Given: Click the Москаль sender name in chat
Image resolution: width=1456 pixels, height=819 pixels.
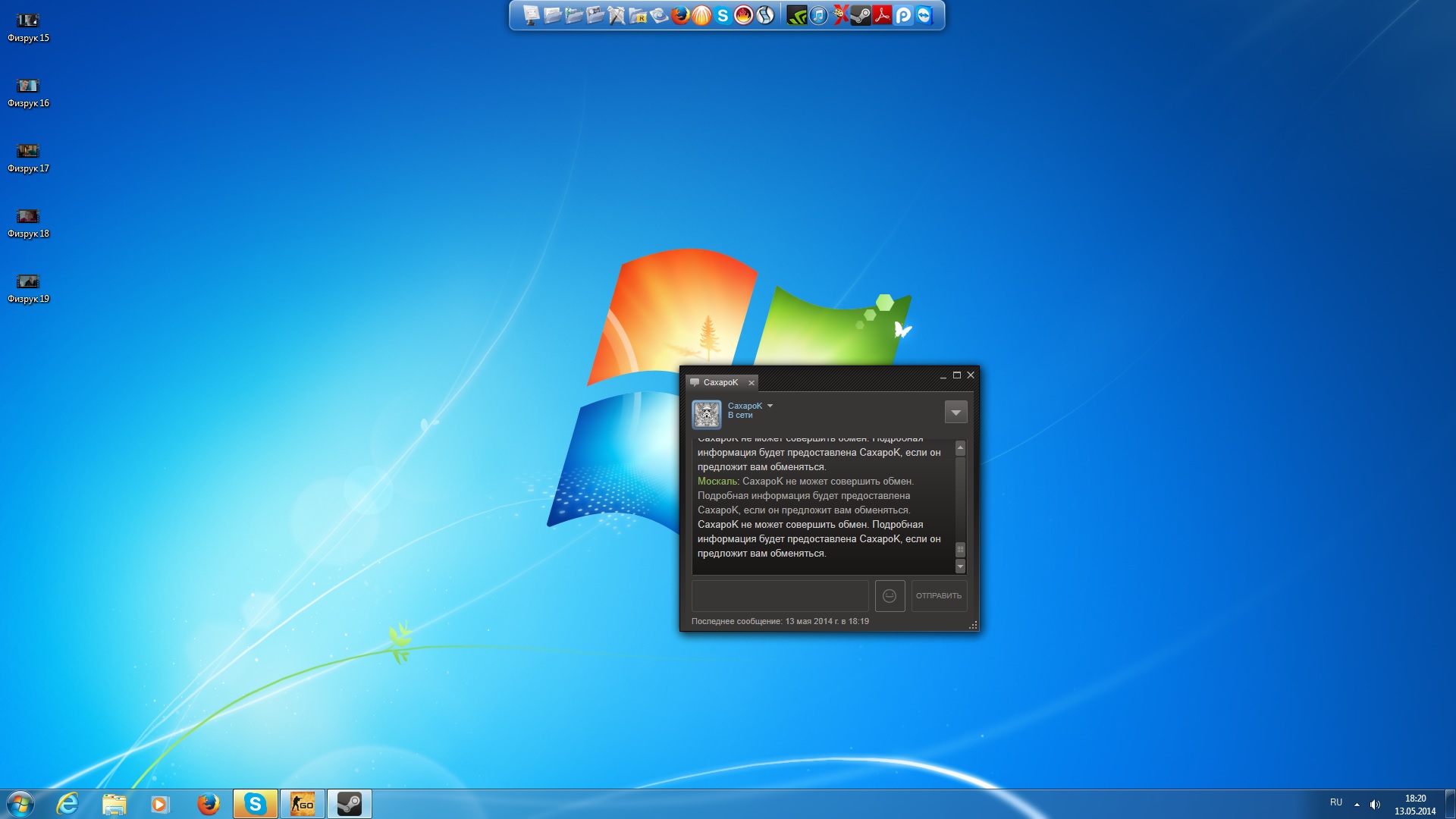Looking at the screenshot, I should pyautogui.click(x=717, y=482).
